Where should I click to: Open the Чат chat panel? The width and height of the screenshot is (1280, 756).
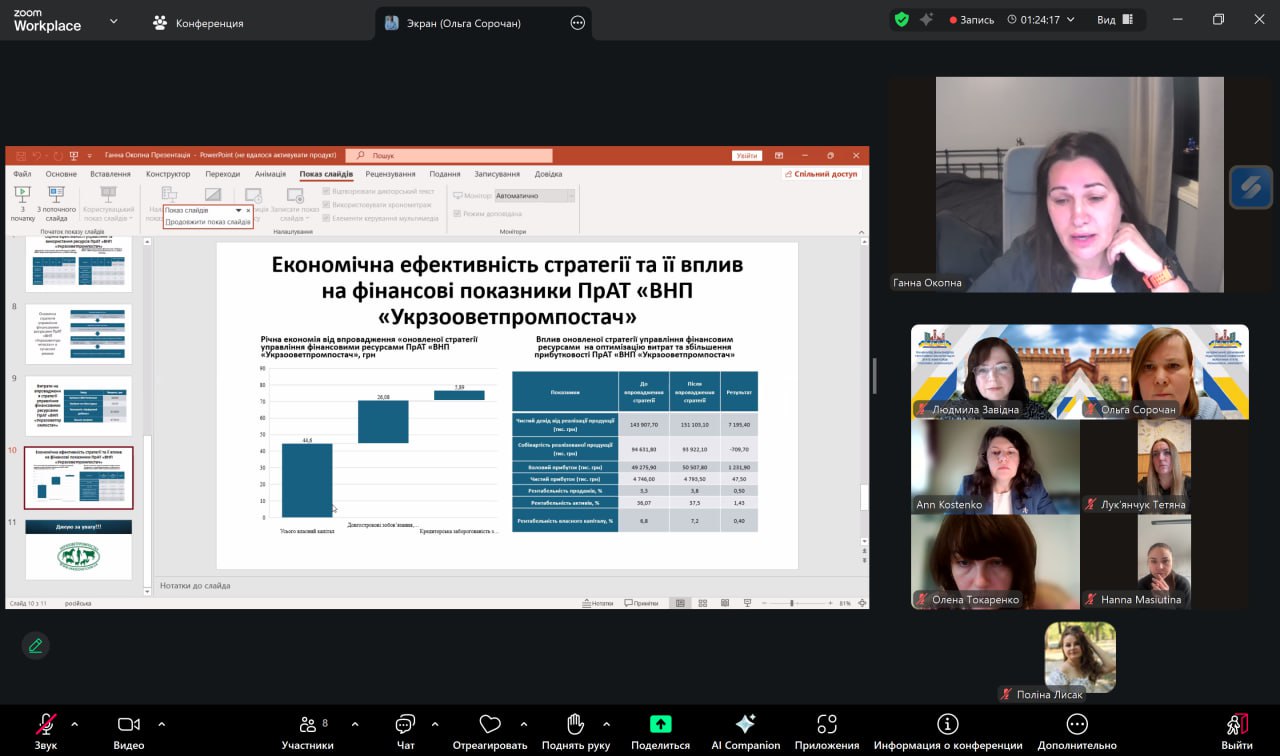(405, 725)
